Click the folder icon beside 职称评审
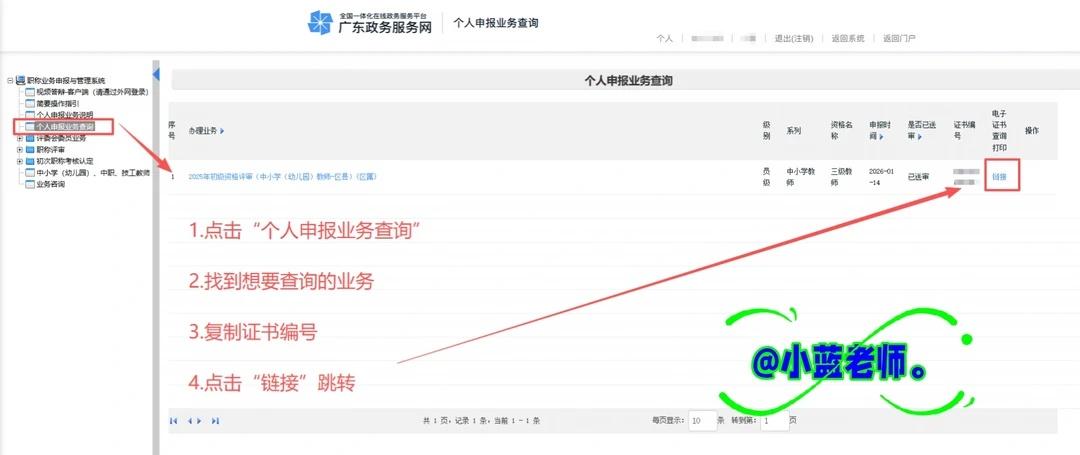Image resolution: width=1080 pixels, height=455 pixels. [30, 150]
